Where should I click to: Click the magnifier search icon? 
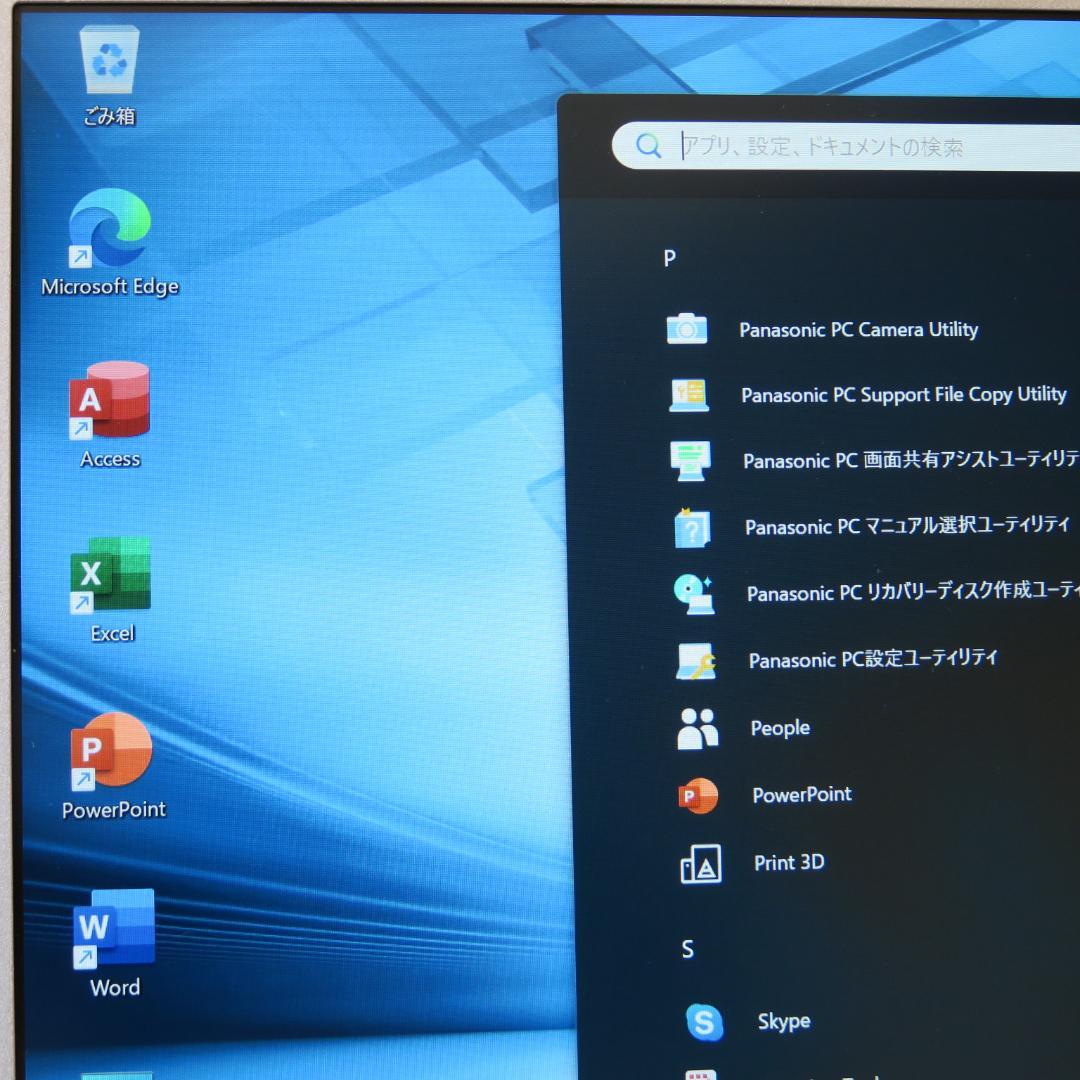(648, 145)
